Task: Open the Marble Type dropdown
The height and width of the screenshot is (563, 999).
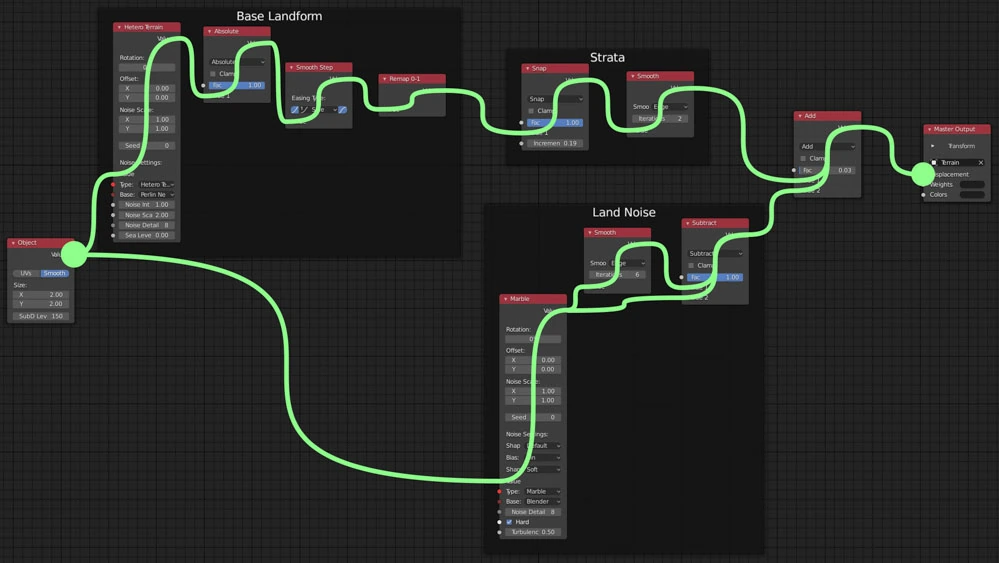Action: tap(543, 492)
